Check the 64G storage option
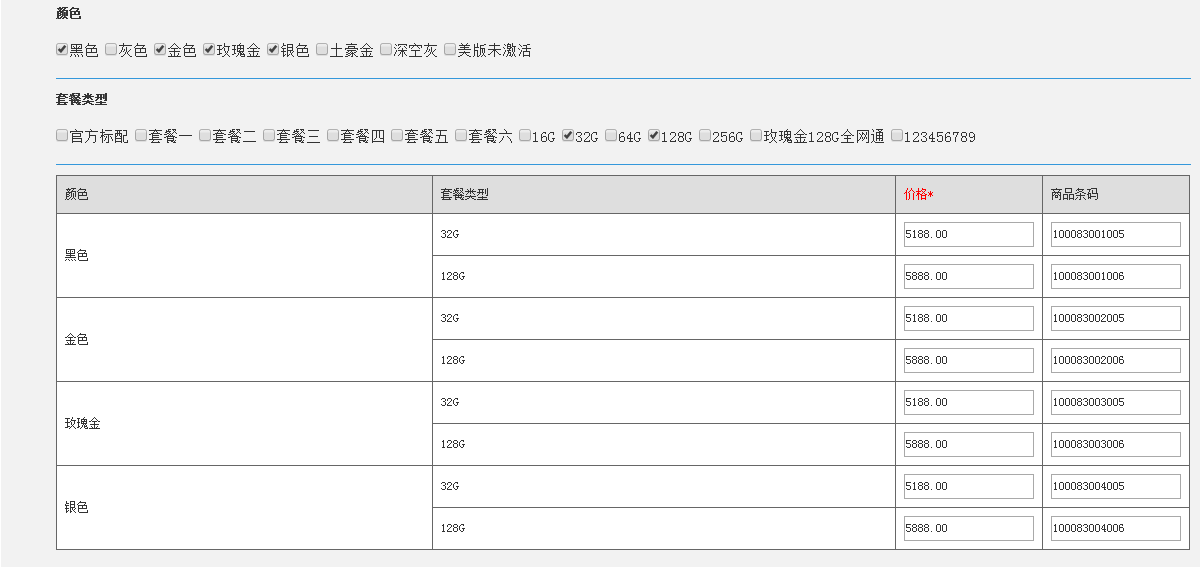 [x=611, y=135]
